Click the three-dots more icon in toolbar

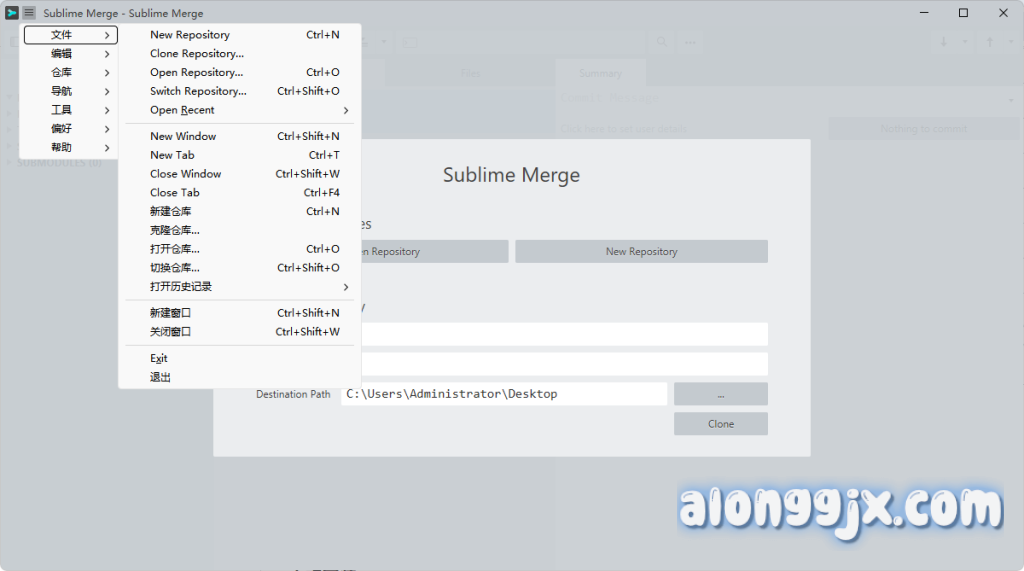pos(689,42)
